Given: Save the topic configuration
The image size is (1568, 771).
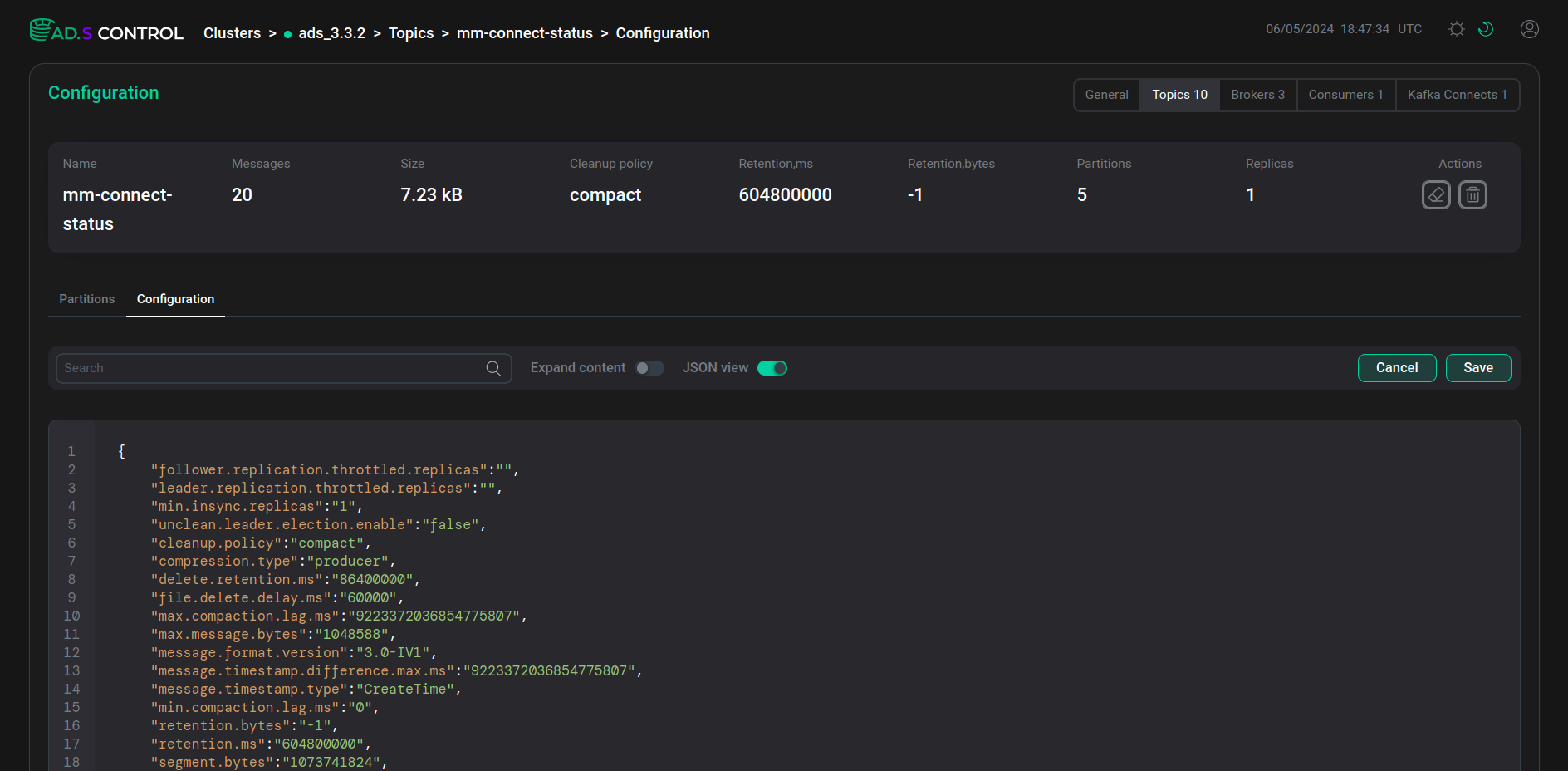Looking at the screenshot, I should 1478,368.
